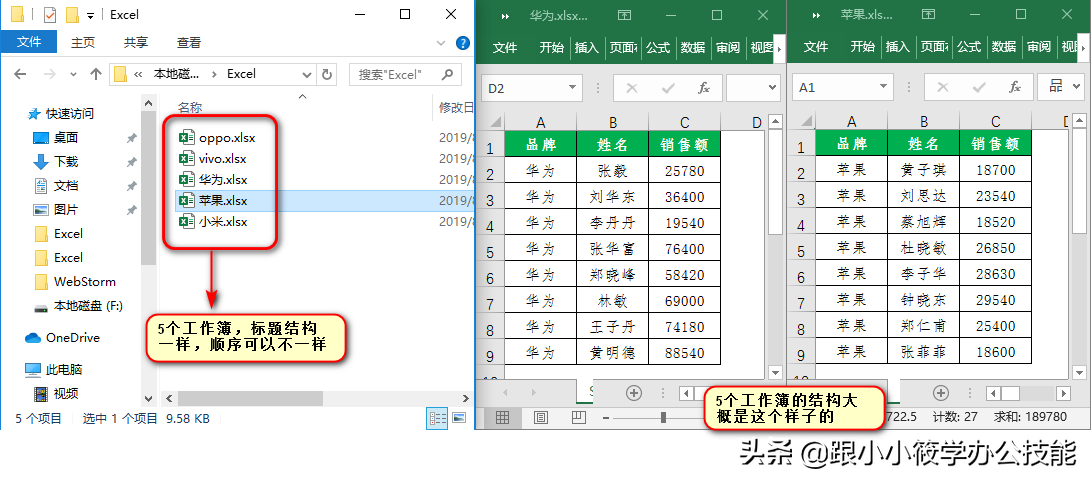Open the 查看 tab in Explorer

tap(189, 43)
